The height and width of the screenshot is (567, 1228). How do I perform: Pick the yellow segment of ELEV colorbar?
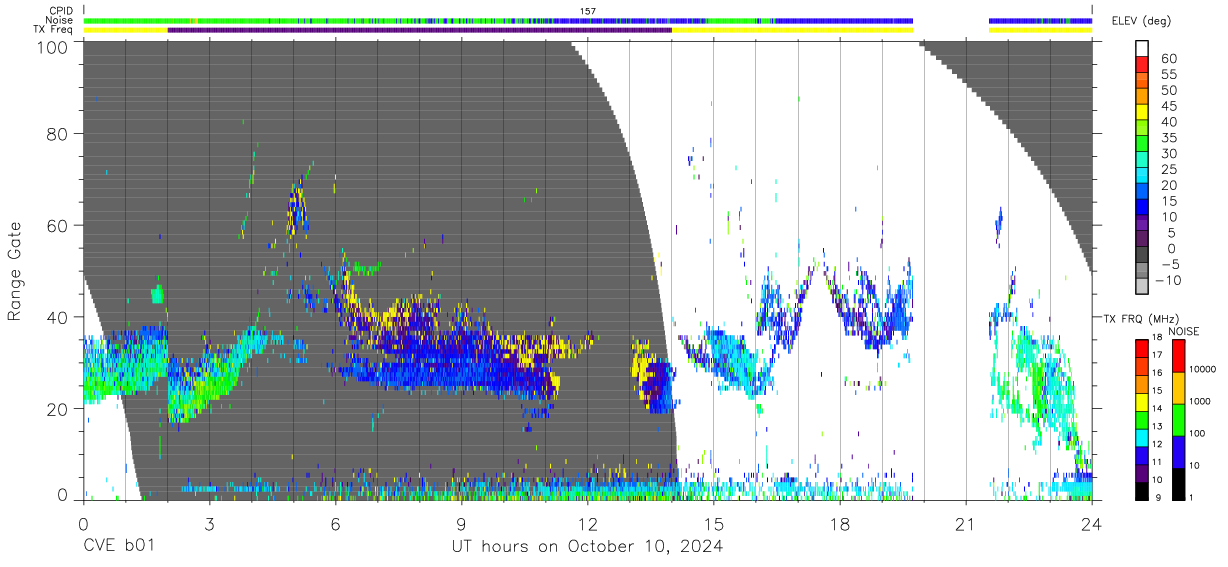[1143, 113]
